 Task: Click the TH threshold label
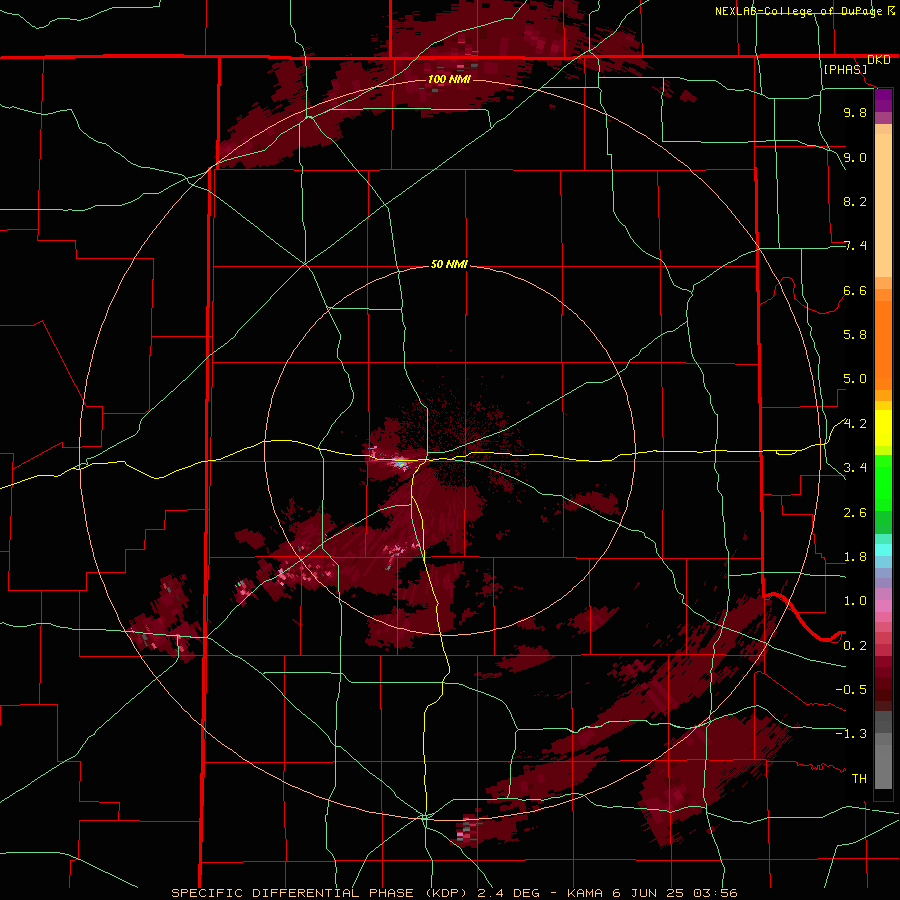pos(859,779)
